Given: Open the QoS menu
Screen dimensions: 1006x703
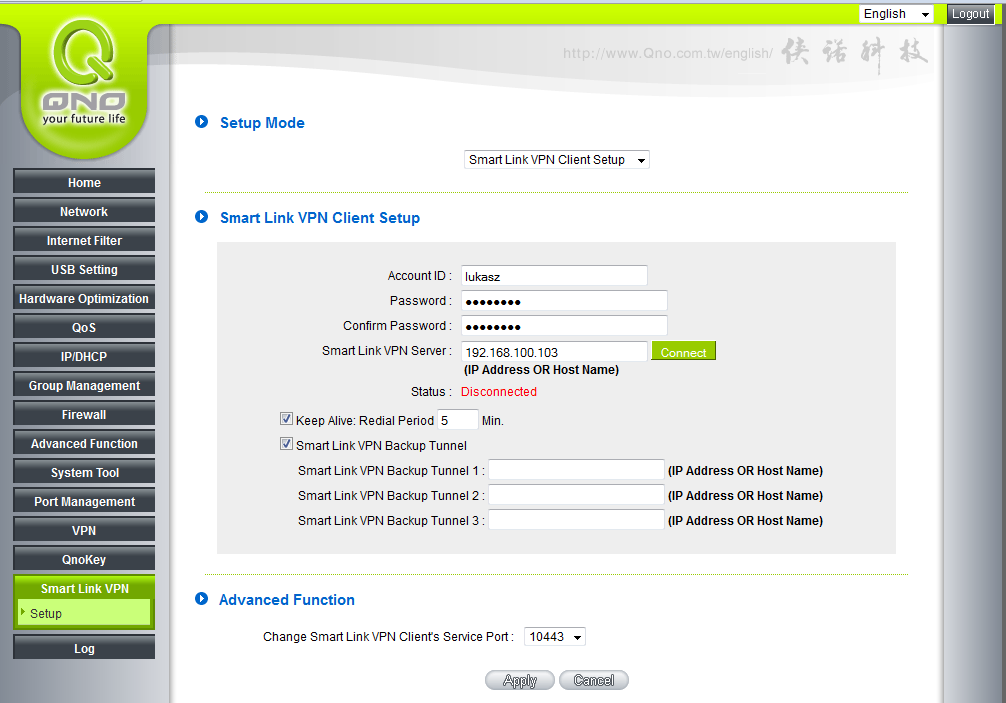Looking at the screenshot, I should click(x=84, y=327).
